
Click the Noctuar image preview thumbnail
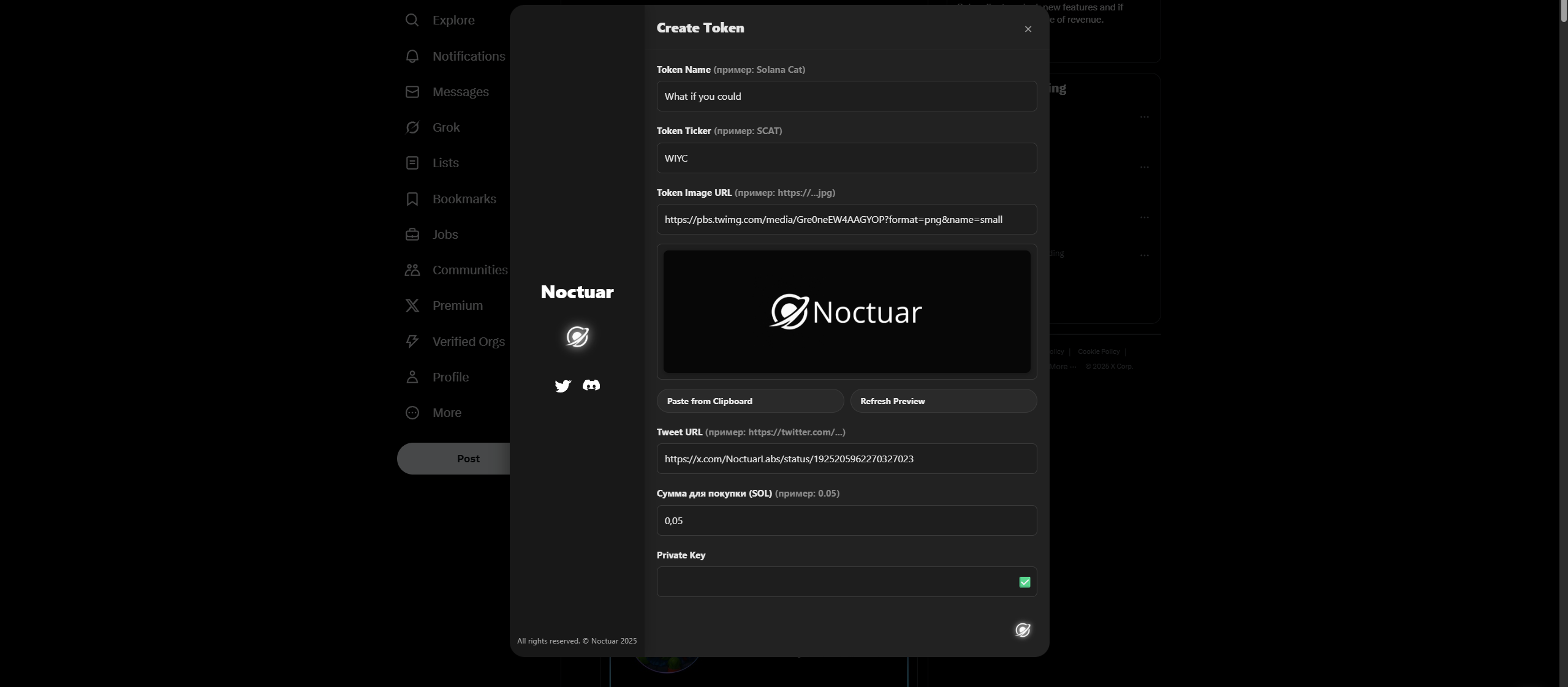(847, 312)
